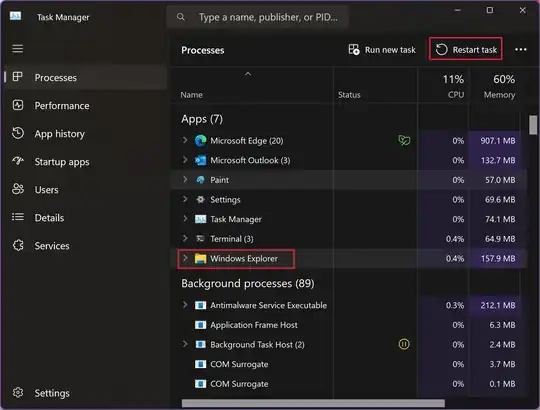Click the Restart task circular arrow icon

442,50
